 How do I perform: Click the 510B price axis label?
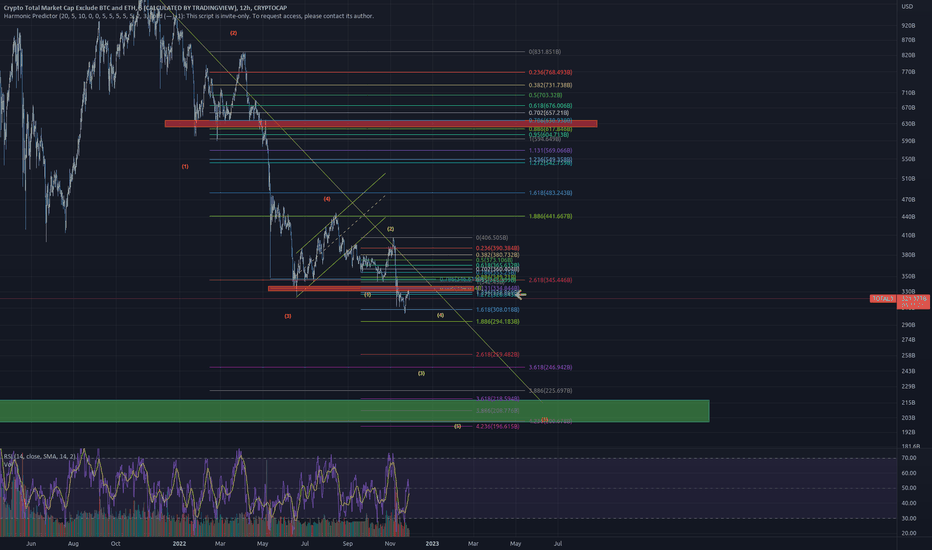pyautogui.click(x=908, y=179)
